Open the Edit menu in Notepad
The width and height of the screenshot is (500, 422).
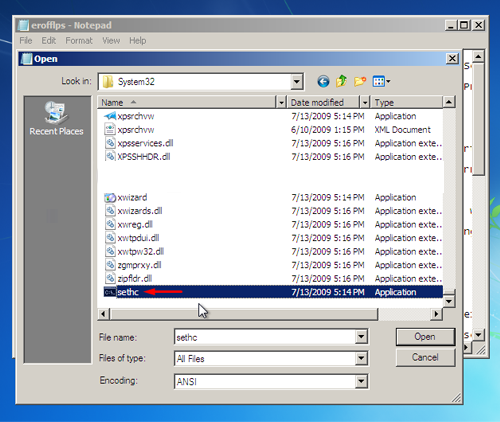pyautogui.click(x=48, y=41)
